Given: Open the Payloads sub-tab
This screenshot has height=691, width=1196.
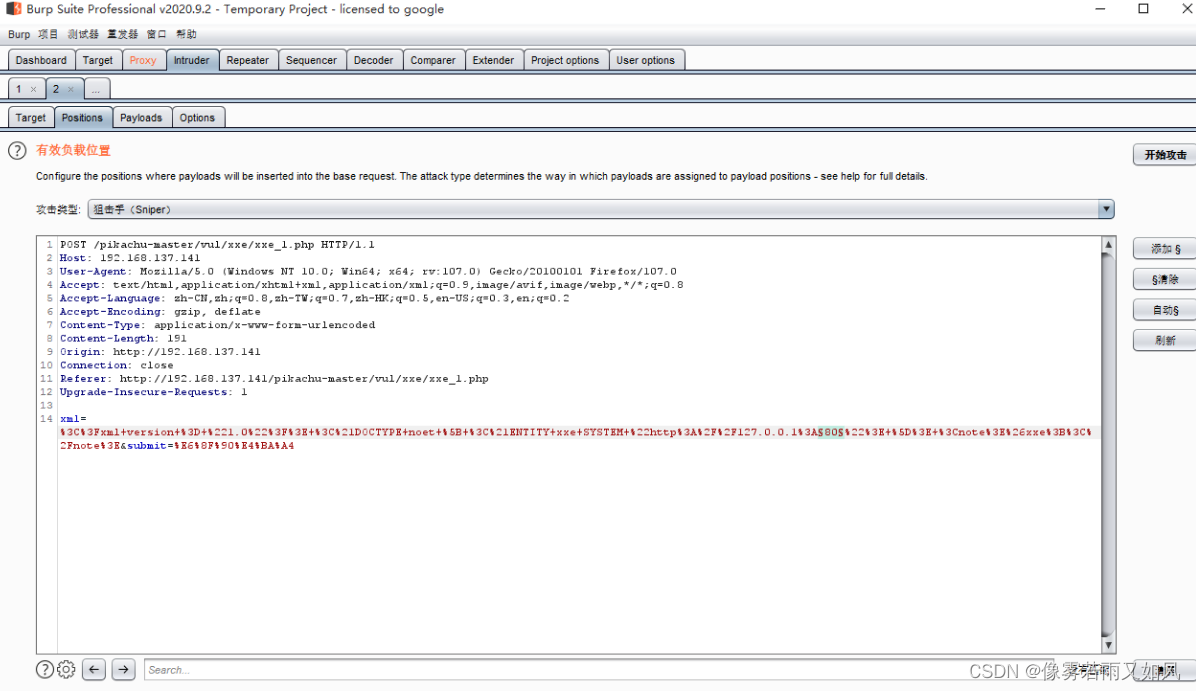Looking at the screenshot, I should [141, 117].
